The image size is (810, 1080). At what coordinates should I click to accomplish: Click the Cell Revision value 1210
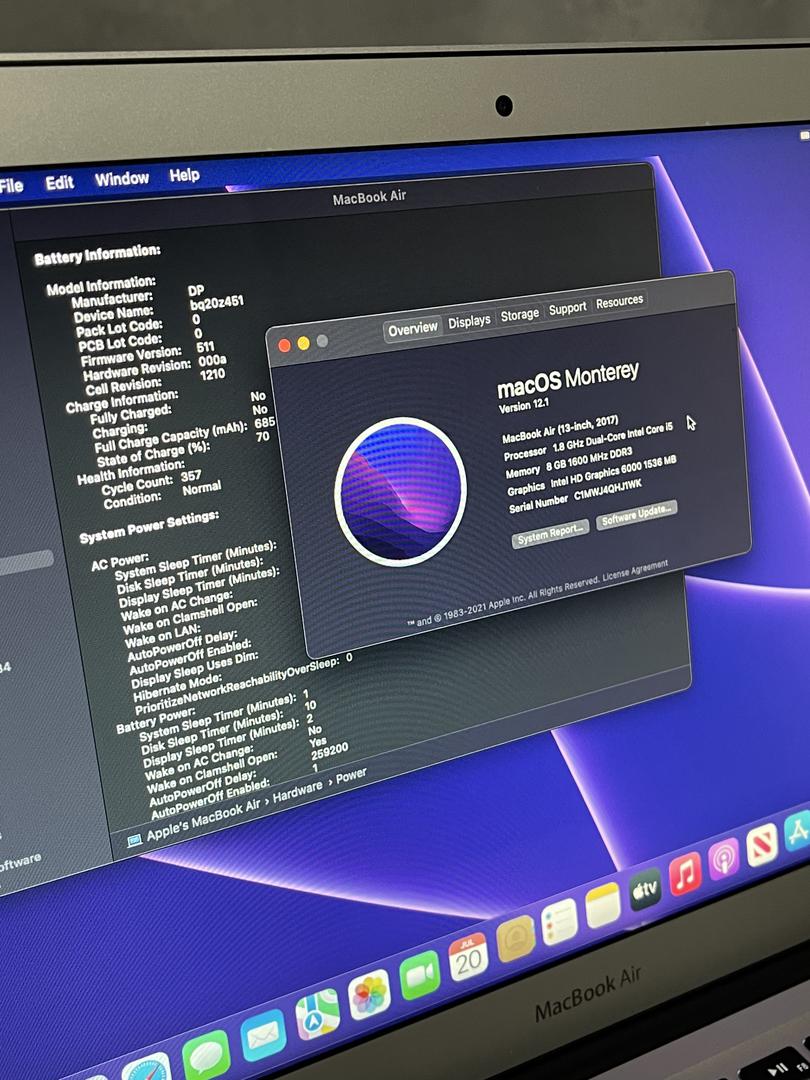tap(213, 375)
